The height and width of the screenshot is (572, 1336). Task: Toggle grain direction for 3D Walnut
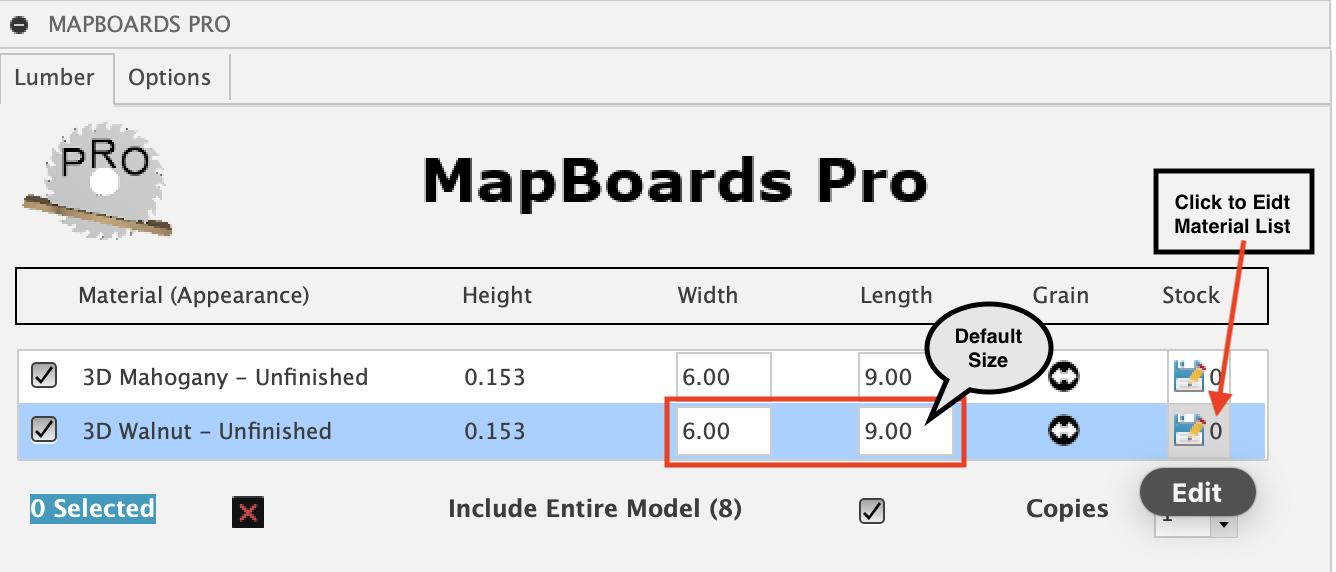pyautogui.click(x=1063, y=431)
